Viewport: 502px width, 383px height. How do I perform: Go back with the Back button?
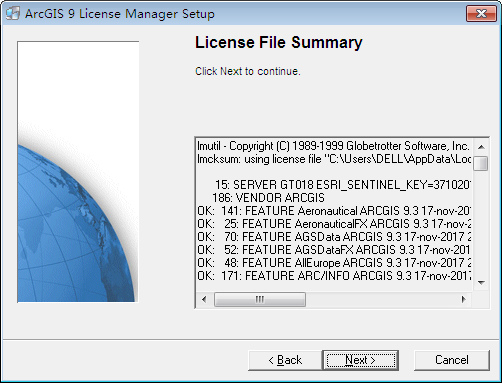click(x=285, y=360)
